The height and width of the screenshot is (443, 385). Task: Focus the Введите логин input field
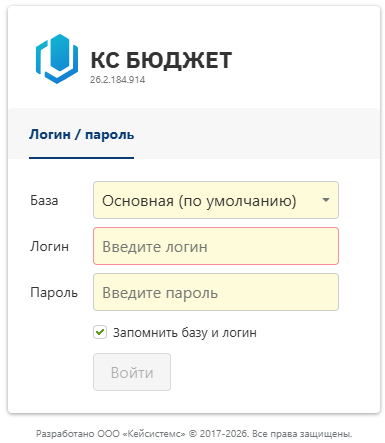pyautogui.click(x=216, y=246)
